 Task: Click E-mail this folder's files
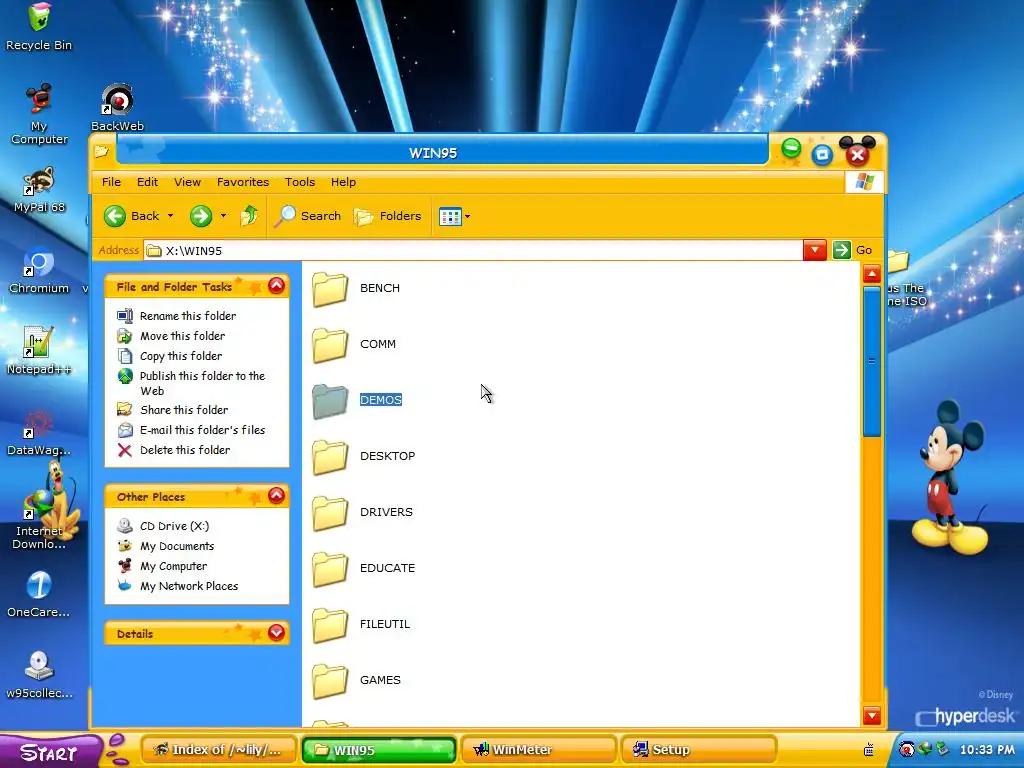tap(191, 430)
